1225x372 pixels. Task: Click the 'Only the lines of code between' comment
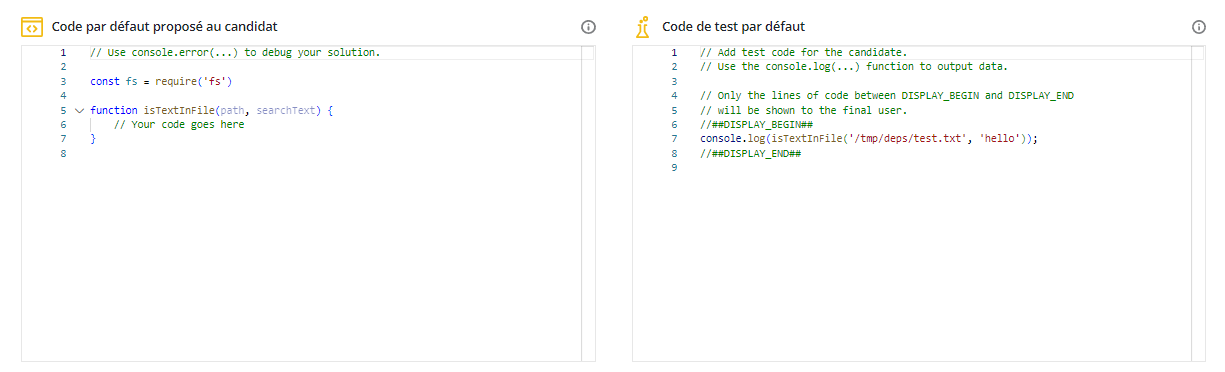[x=887, y=96]
